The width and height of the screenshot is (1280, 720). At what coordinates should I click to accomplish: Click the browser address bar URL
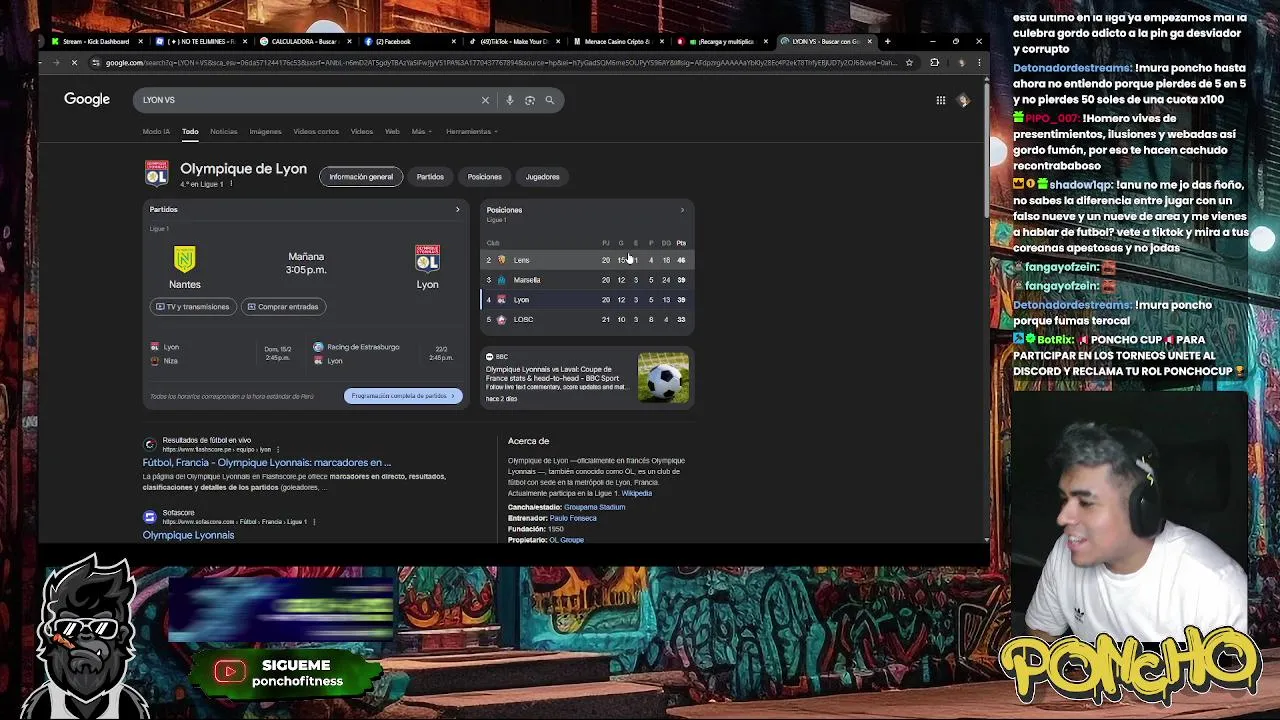click(500, 63)
